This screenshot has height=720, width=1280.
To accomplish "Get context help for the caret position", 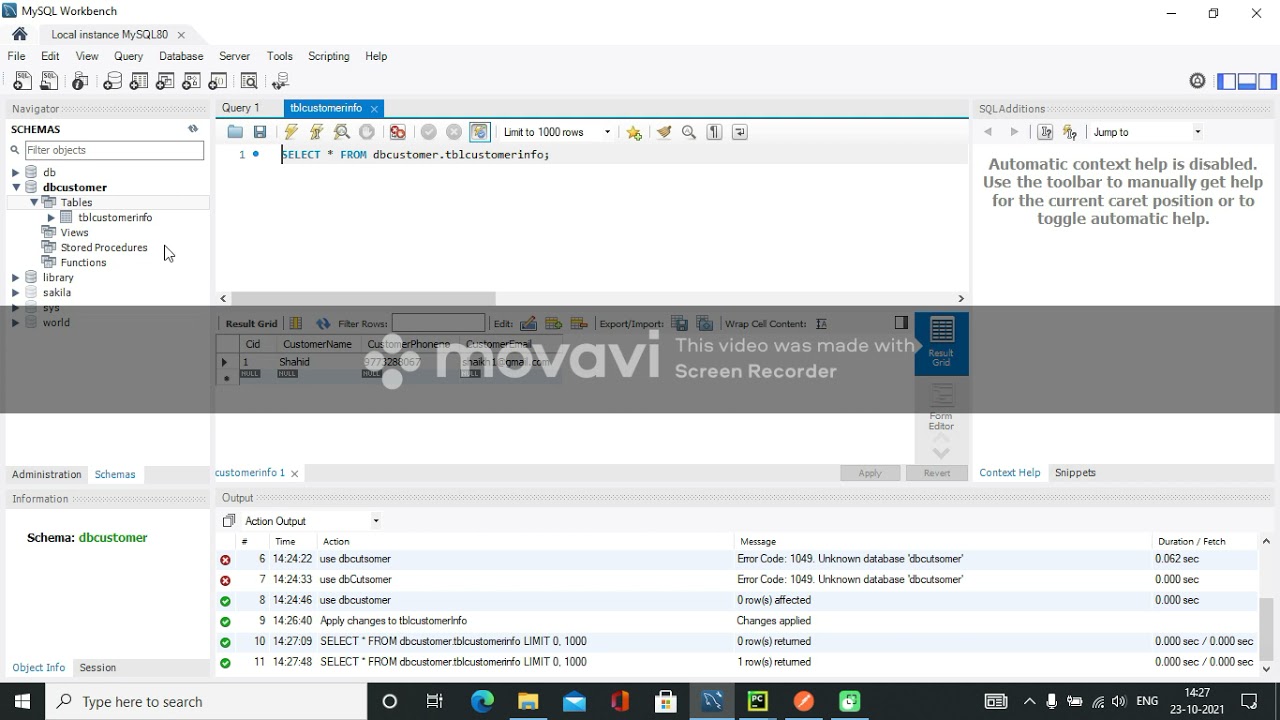I will [1046, 132].
